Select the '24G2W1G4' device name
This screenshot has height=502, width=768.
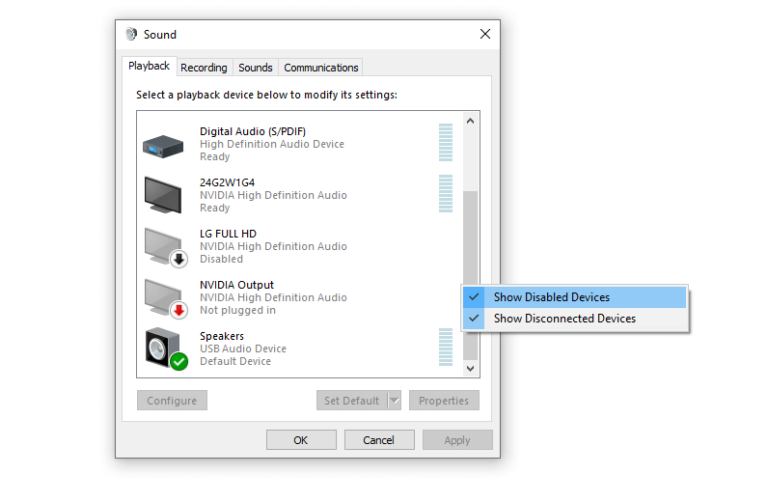227,183
